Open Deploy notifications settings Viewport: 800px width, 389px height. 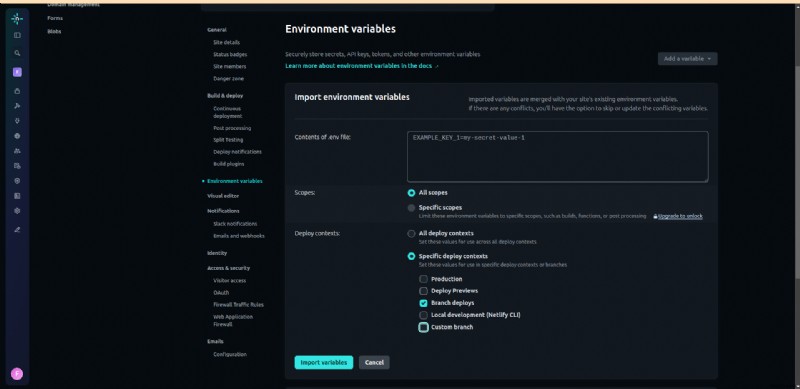click(x=237, y=152)
